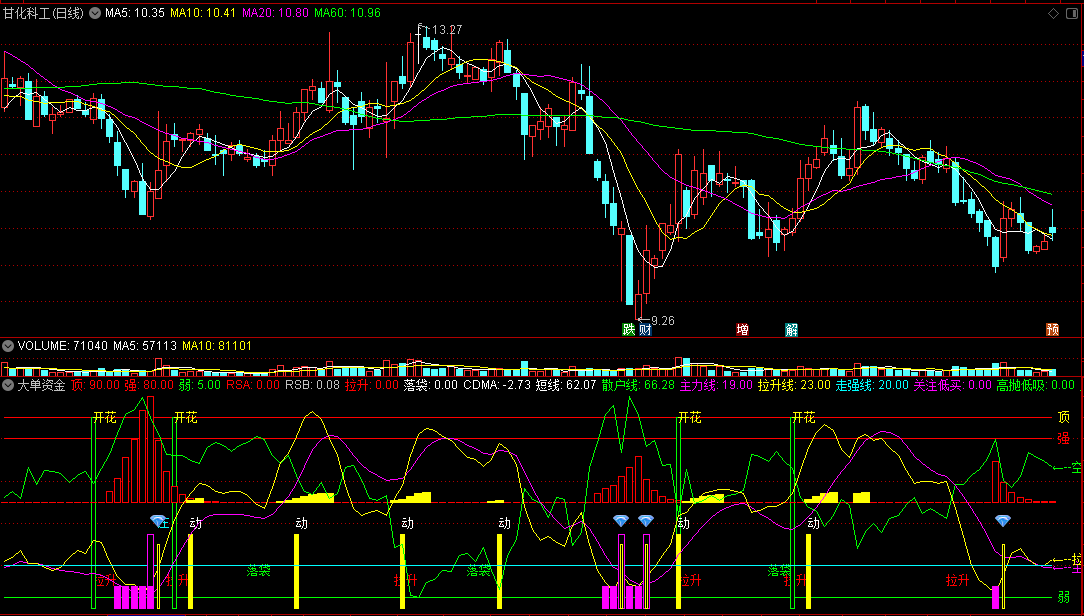Open the 财 financial report marker
Screen dimensions: 1084x616
coord(645,330)
